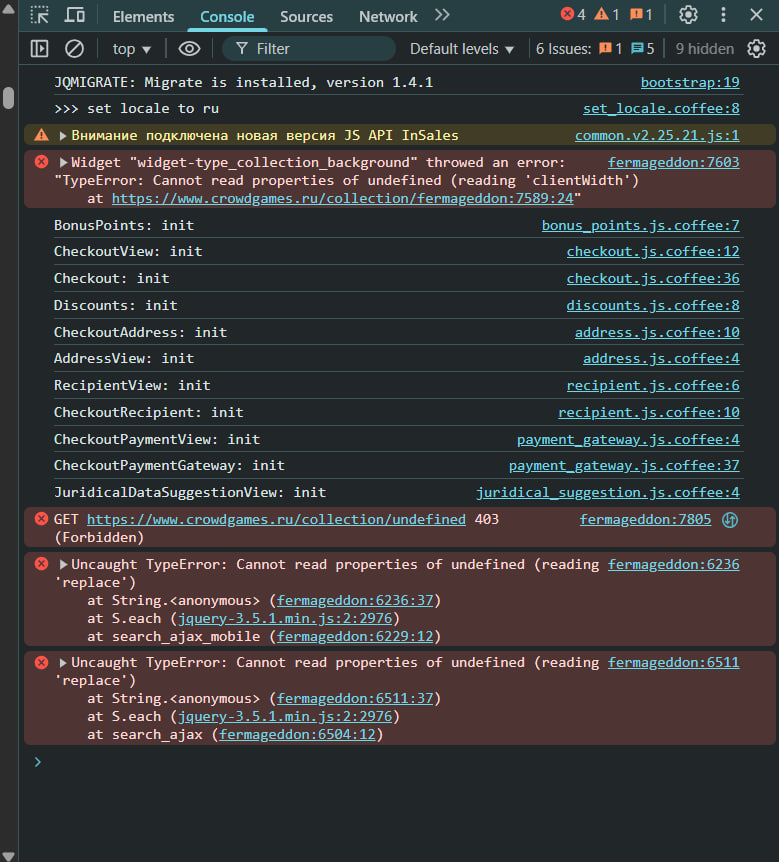The height and width of the screenshot is (862, 779).
Task: Clear the console with the clear icon
Action: coord(74,48)
